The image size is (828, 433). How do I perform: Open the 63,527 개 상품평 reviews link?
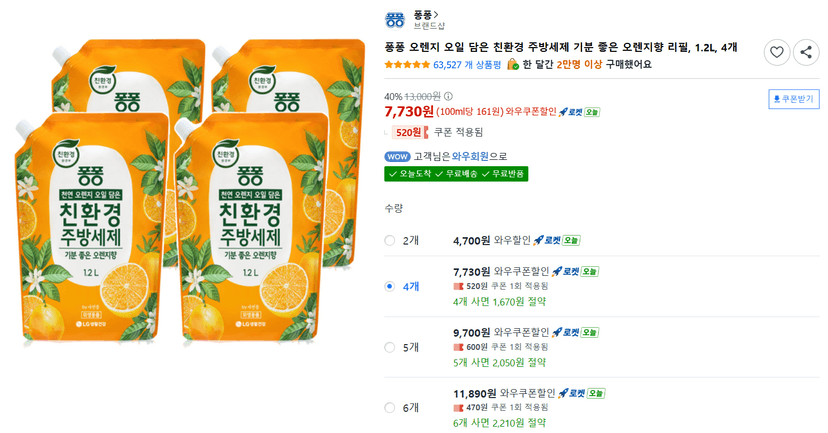[x=467, y=64]
